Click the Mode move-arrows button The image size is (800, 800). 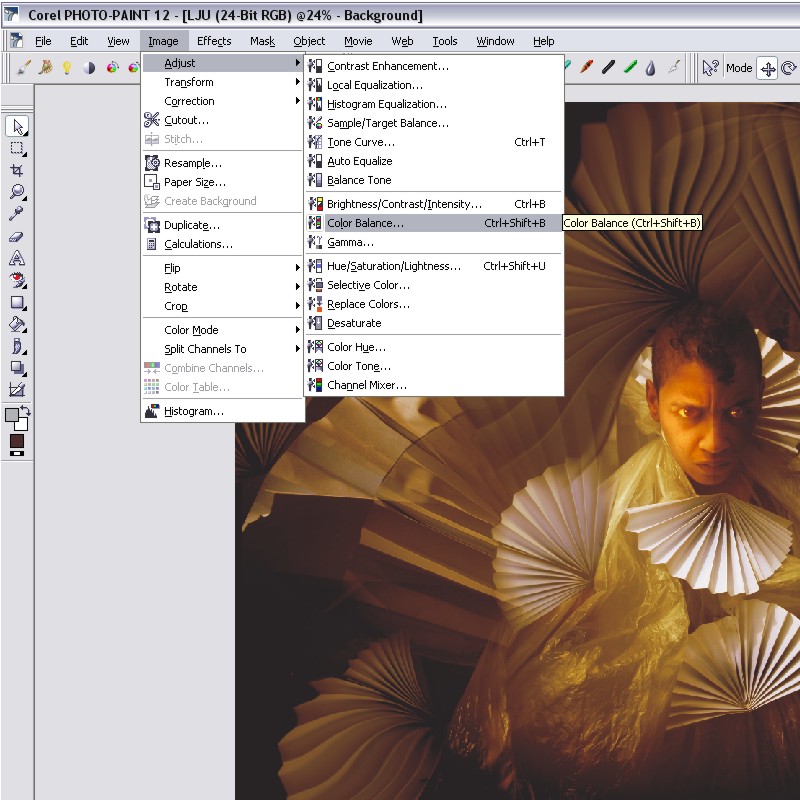click(x=768, y=68)
